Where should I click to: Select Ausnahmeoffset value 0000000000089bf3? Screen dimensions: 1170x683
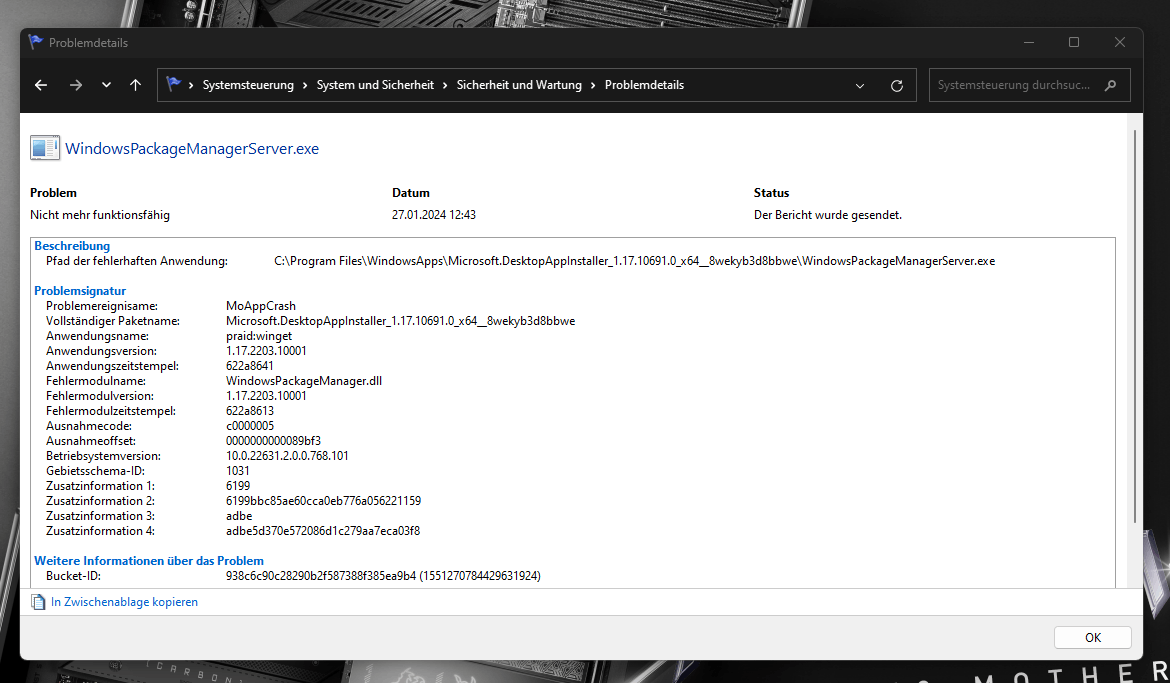point(273,441)
